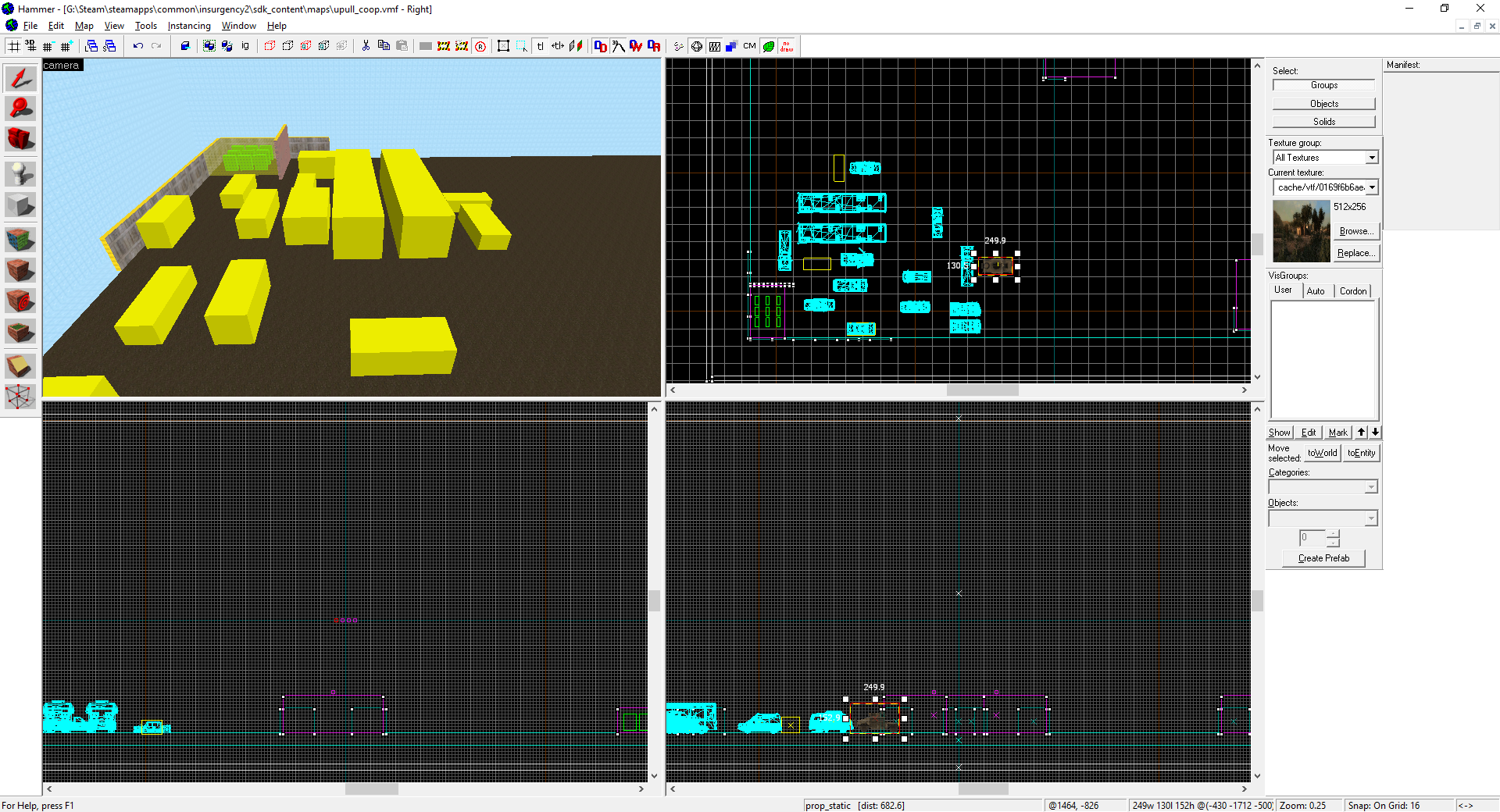Viewport: 1500px width, 812px height.
Task: Decrease grid size with smaller grid icon
Action: pos(48,46)
